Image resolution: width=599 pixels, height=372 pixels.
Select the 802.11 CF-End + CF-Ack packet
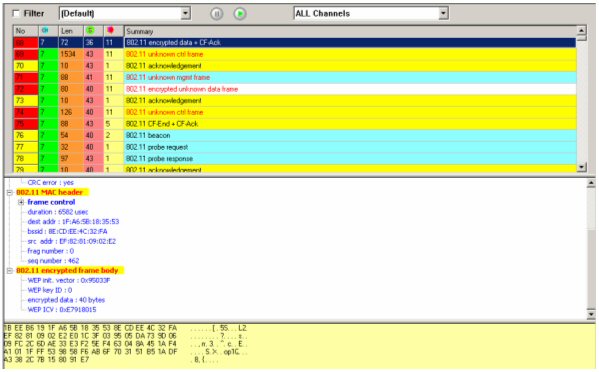295,124
